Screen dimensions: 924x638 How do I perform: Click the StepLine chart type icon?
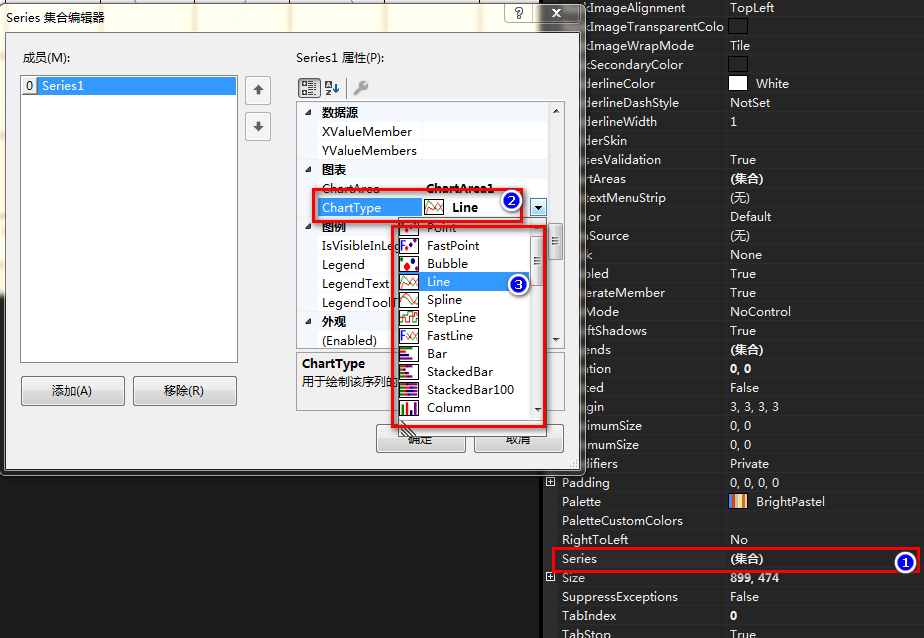tap(409, 318)
